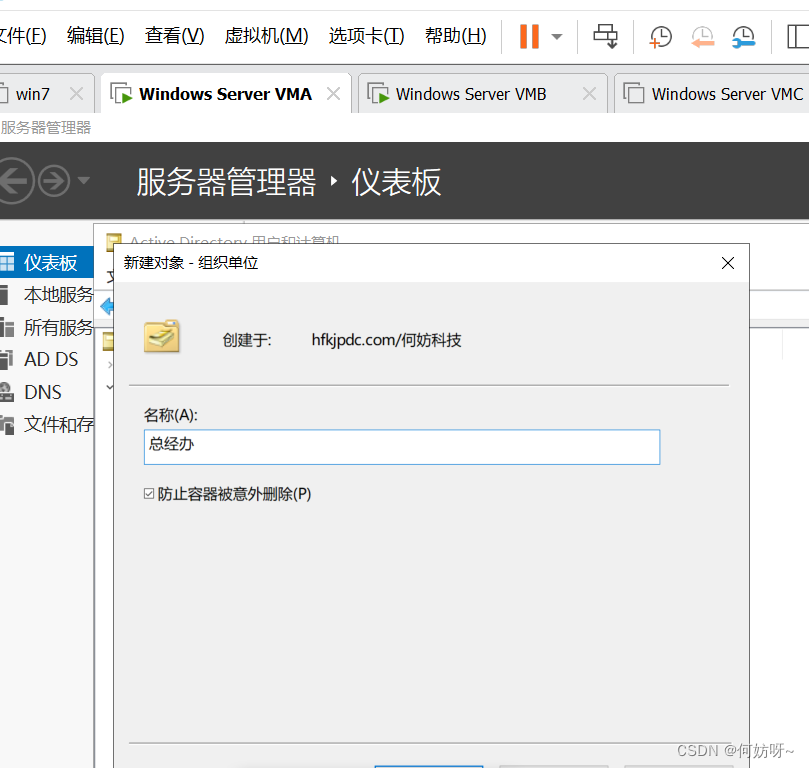Click the Server Manager forward arrow button
The height and width of the screenshot is (768, 809).
coord(53,181)
